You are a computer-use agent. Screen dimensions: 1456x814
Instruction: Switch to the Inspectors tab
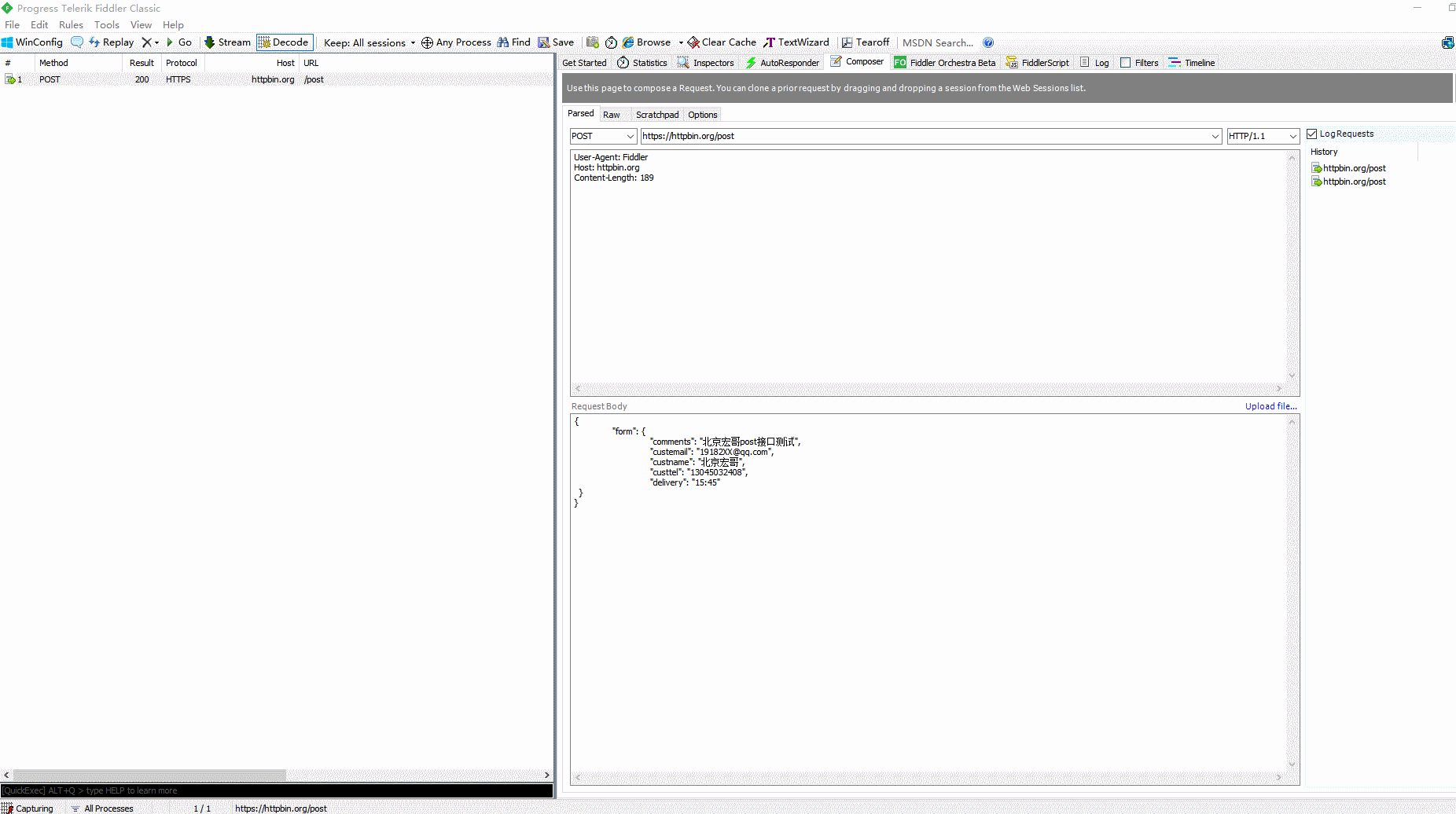click(706, 63)
